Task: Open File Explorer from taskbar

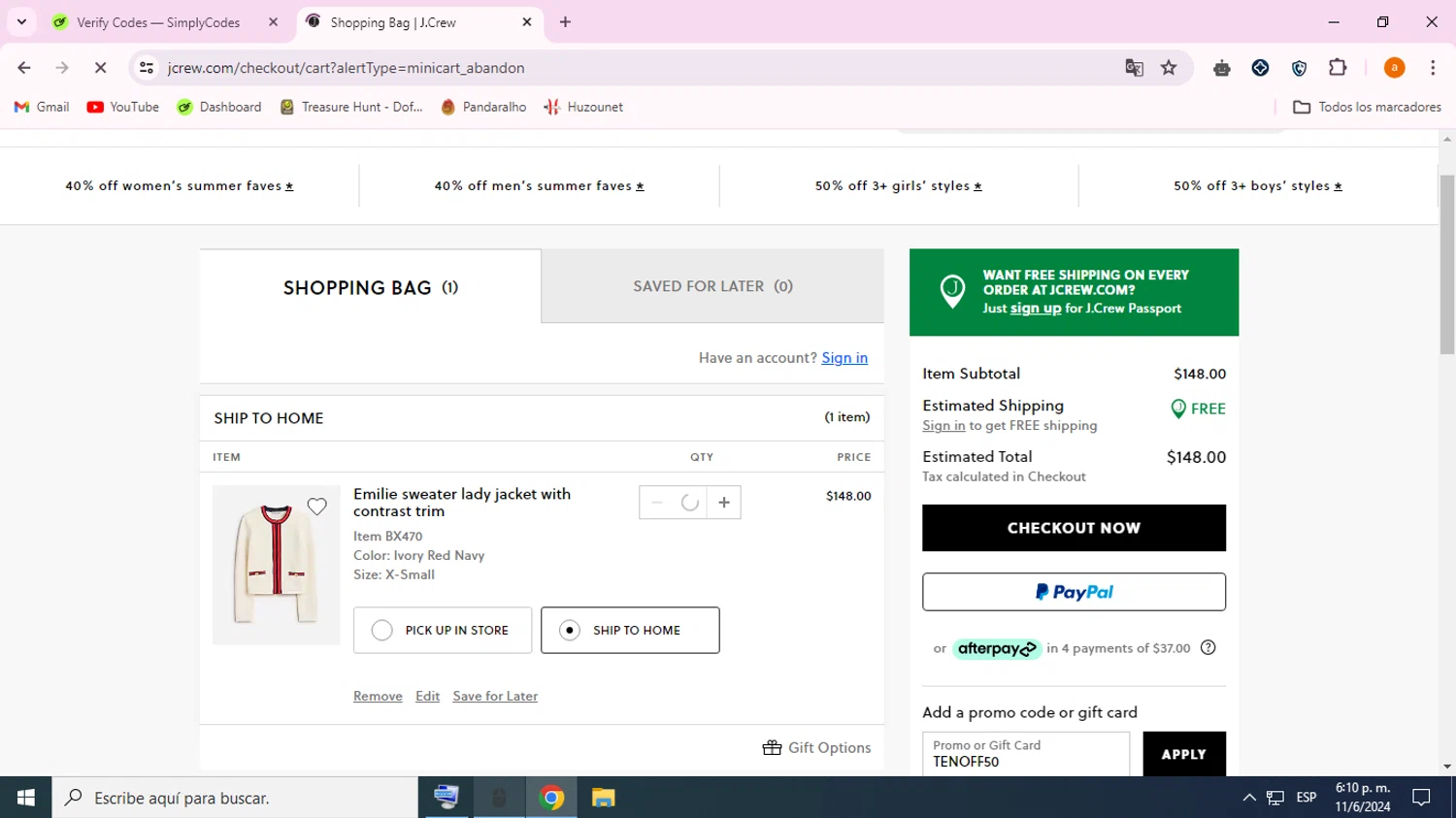Action: (604, 798)
